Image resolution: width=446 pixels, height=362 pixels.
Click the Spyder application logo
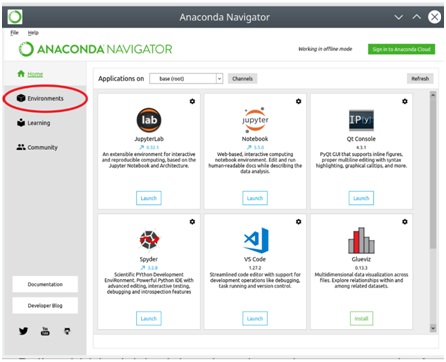point(149,240)
